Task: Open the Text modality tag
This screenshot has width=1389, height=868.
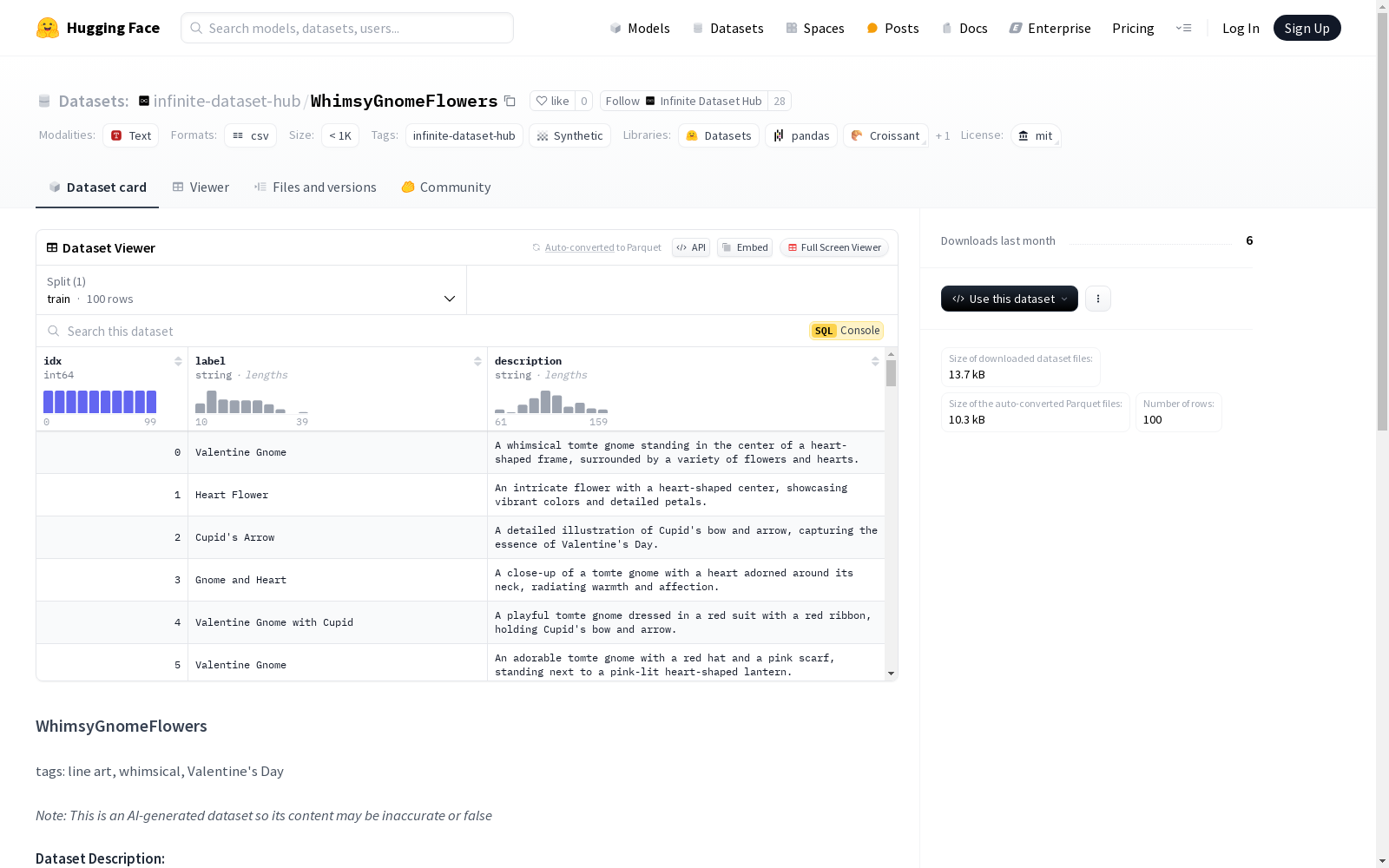Action: (131, 135)
